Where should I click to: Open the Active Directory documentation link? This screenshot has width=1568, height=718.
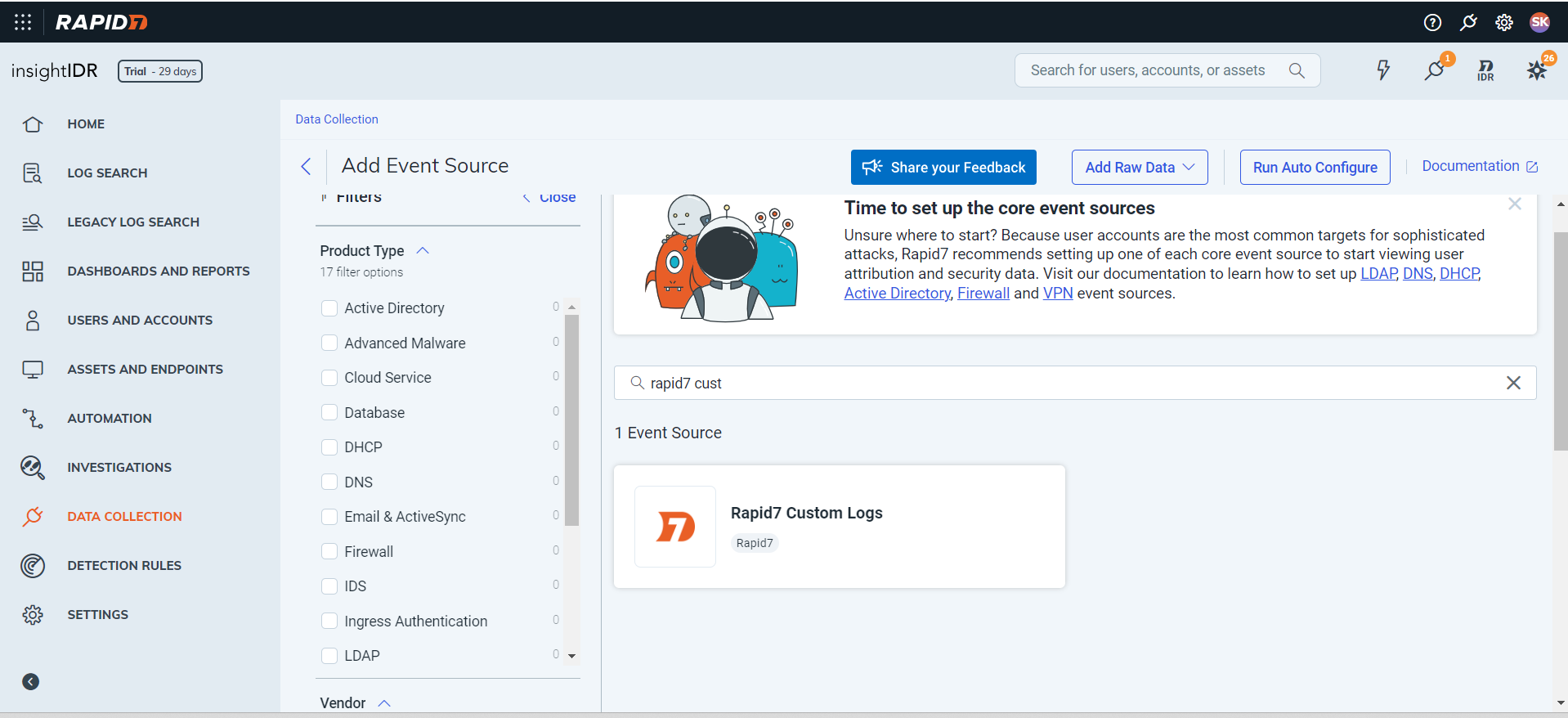(x=897, y=294)
